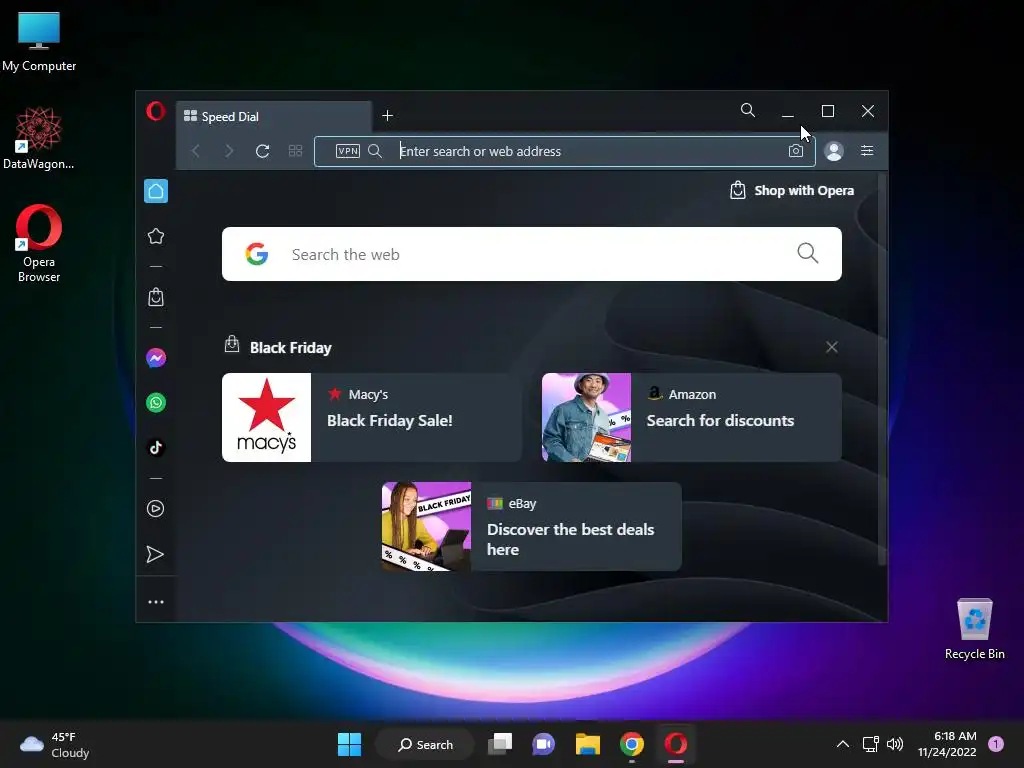Open My Computer desktop icon
Screen dimensions: 1024x768
[x=39, y=41]
